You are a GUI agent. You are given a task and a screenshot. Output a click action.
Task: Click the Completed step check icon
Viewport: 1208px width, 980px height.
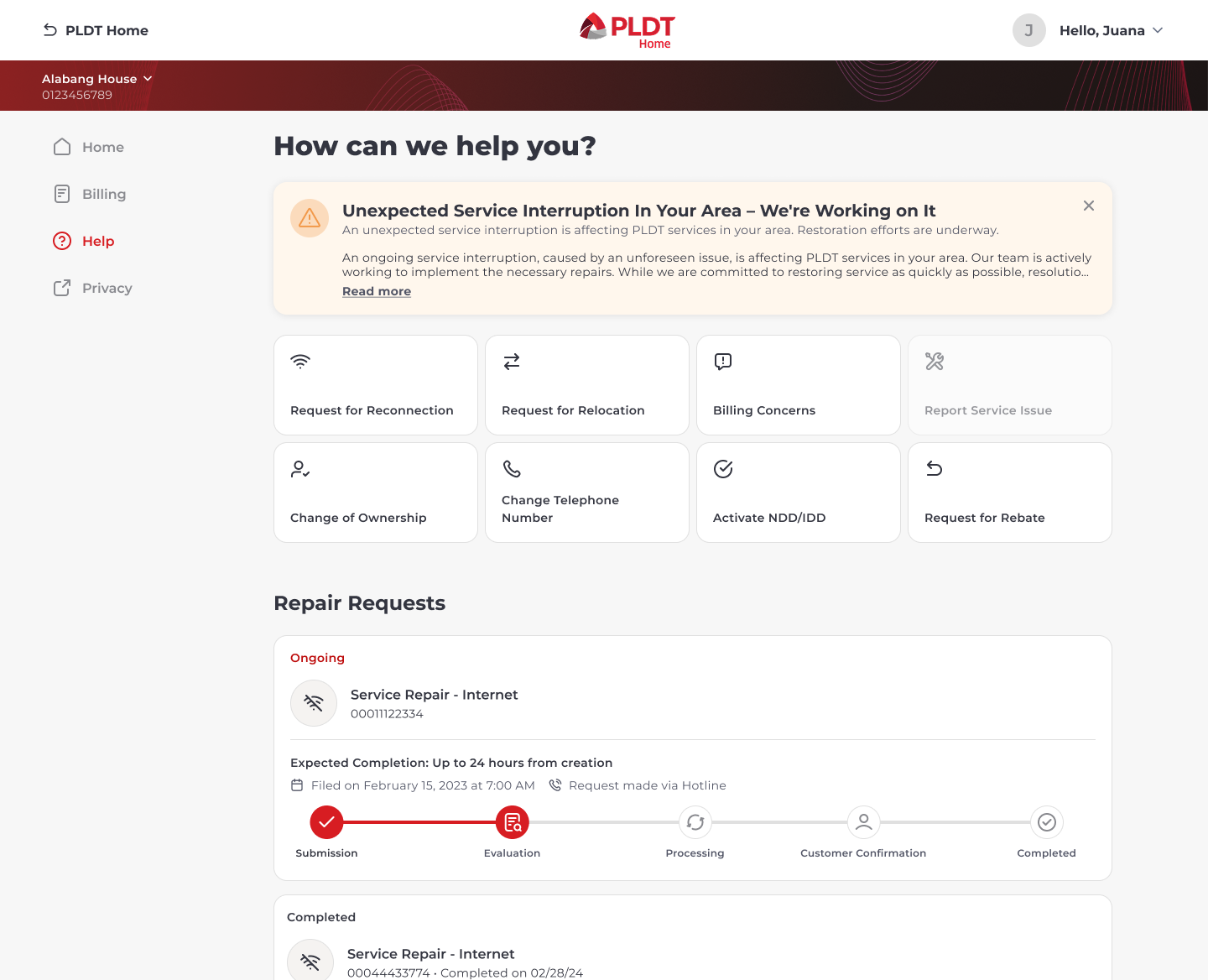point(1047,822)
